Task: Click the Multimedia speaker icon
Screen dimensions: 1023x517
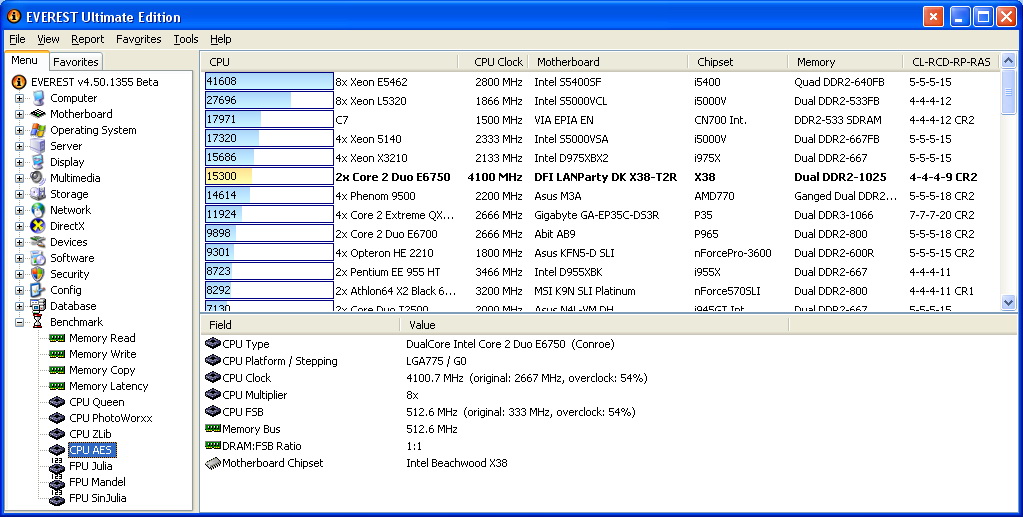Action: 38,178
